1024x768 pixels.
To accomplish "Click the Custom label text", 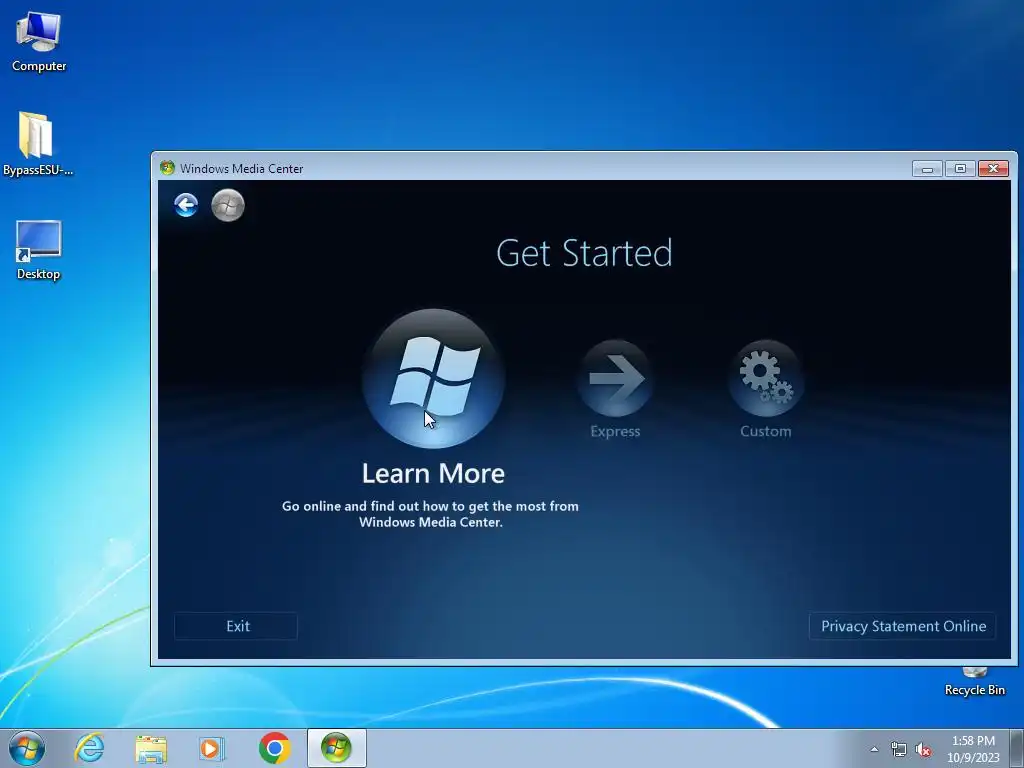I will [765, 431].
